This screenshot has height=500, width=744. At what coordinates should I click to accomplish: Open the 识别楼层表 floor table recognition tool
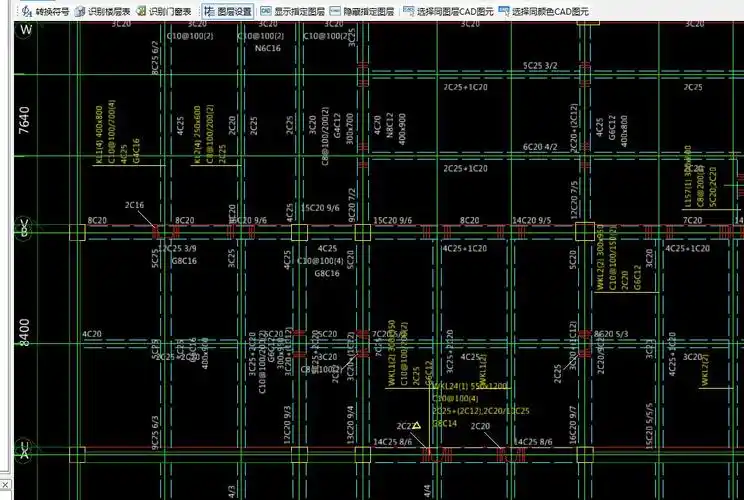pos(103,11)
